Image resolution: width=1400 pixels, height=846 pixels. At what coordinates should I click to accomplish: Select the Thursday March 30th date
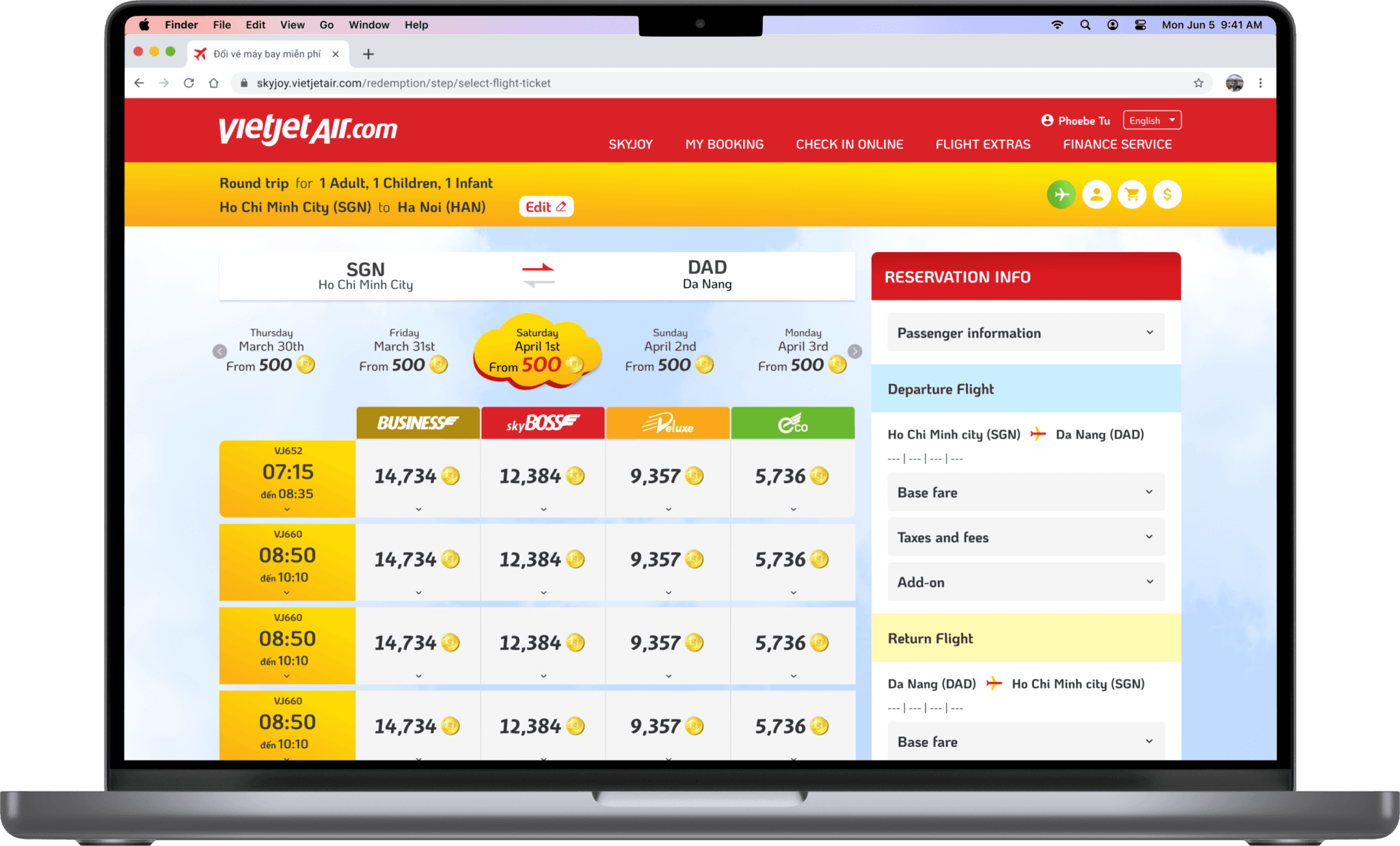tap(271, 351)
